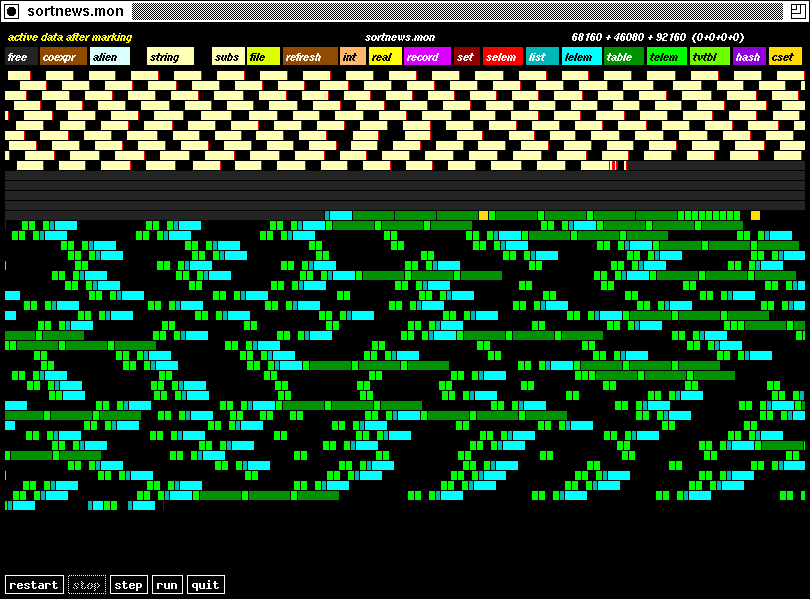Click the purple hash legend swatch
Viewport: 810px width, 599px height.
tap(748, 57)
